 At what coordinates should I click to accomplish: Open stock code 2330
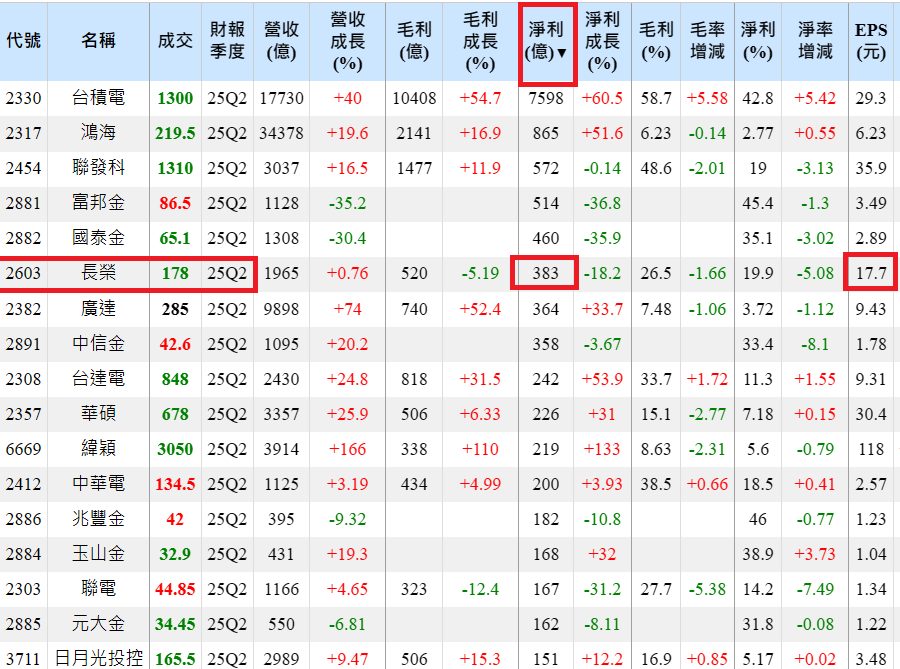coord(24,98)
